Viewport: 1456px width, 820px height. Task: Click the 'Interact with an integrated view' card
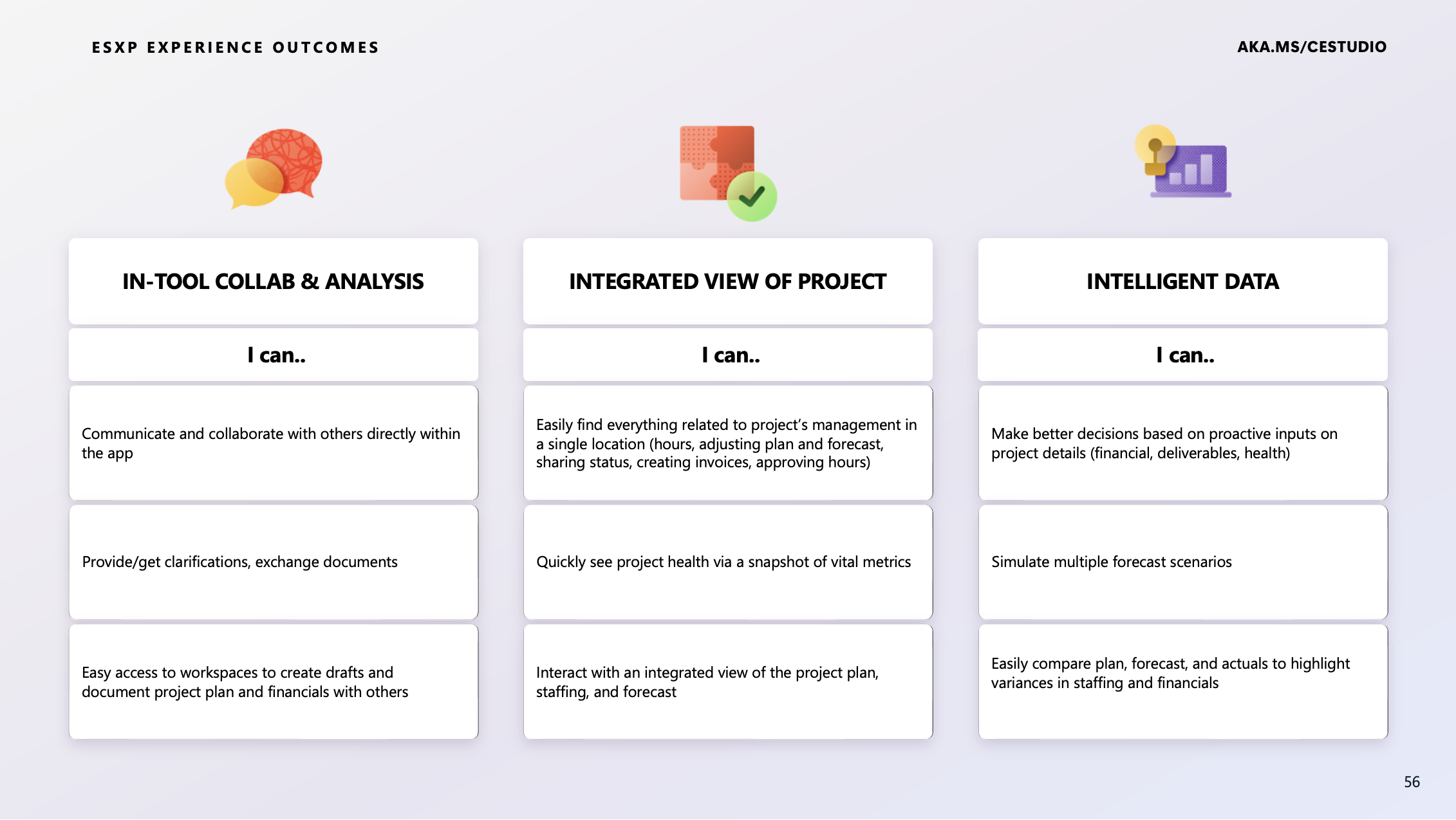click(x=728, y=682)
